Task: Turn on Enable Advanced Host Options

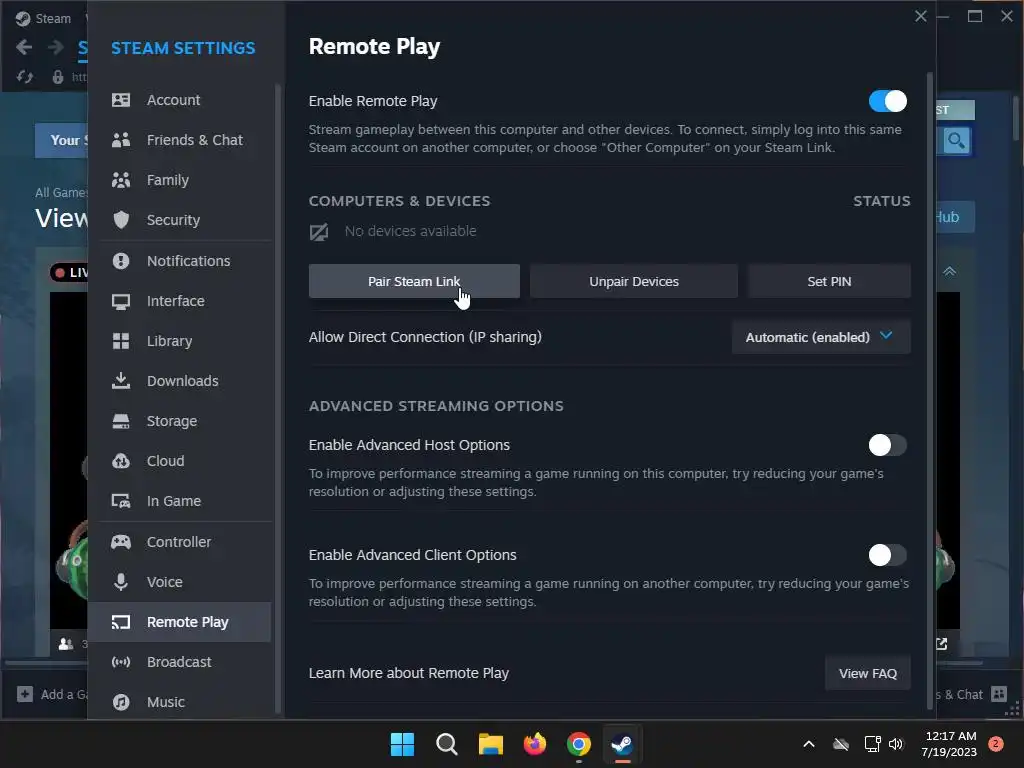Action: click(x=888, y=445)
